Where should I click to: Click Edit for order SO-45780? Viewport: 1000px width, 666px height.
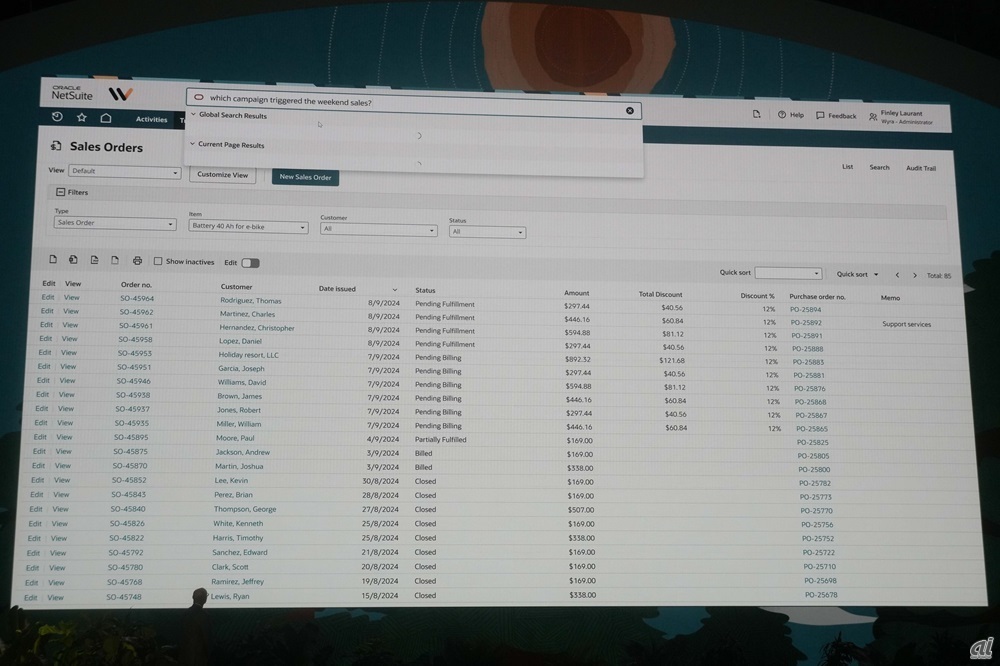click(33, 568)
